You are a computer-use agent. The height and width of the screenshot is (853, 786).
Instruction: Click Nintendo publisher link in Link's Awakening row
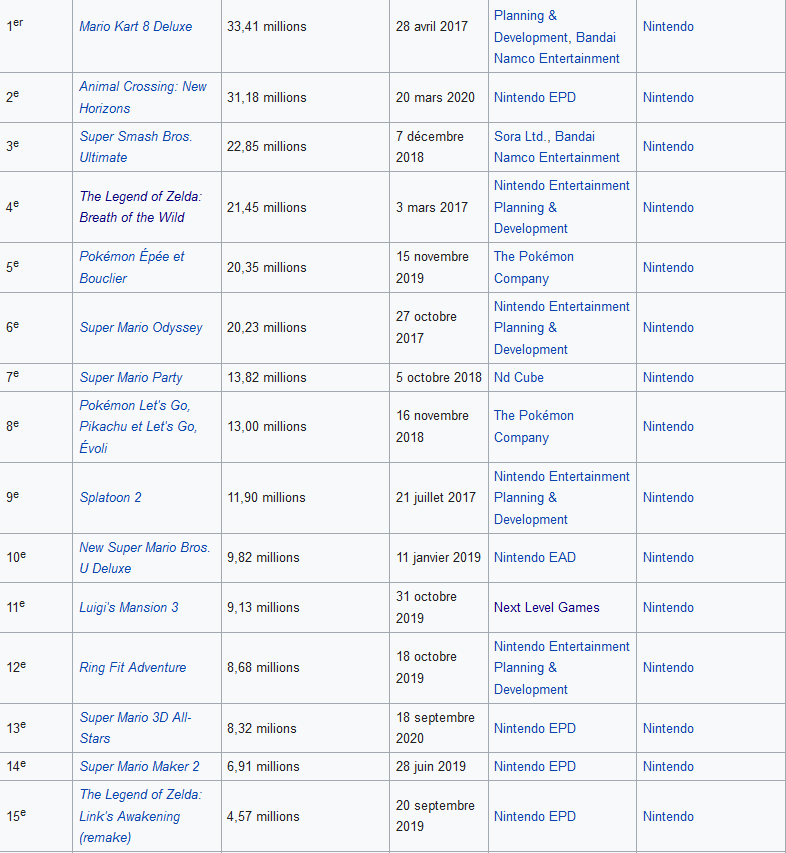(668, 817)
